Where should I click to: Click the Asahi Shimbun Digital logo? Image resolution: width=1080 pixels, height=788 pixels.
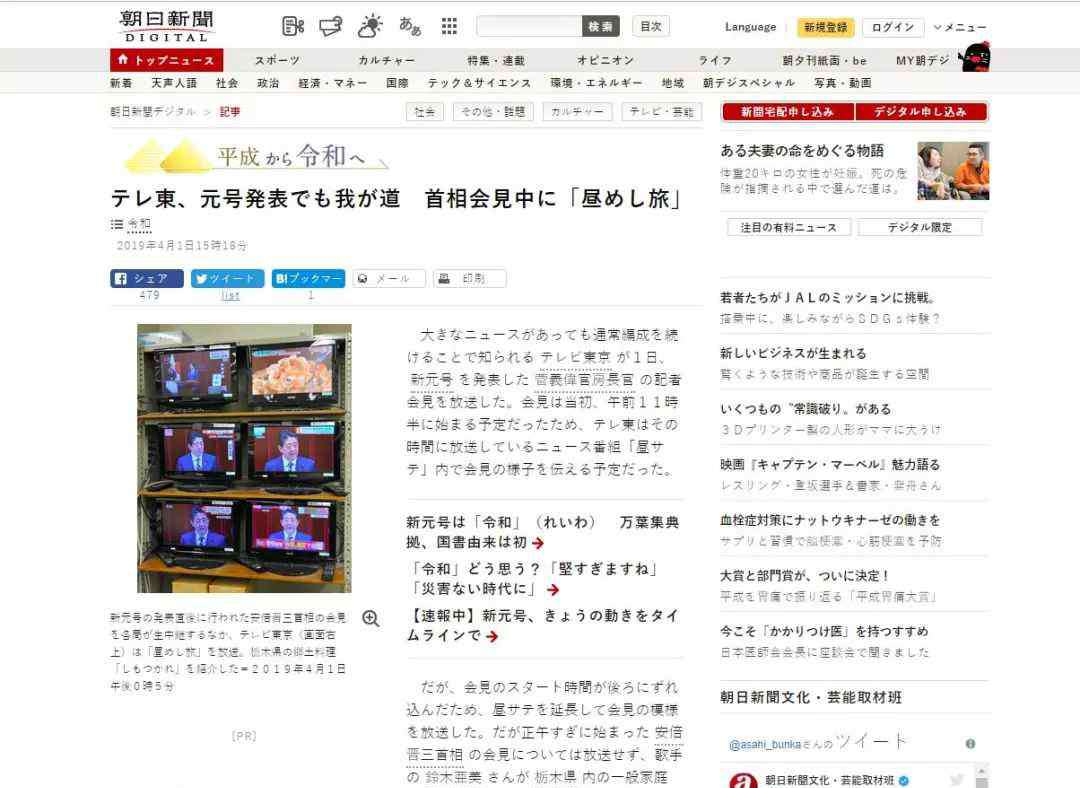click(166, 26)
